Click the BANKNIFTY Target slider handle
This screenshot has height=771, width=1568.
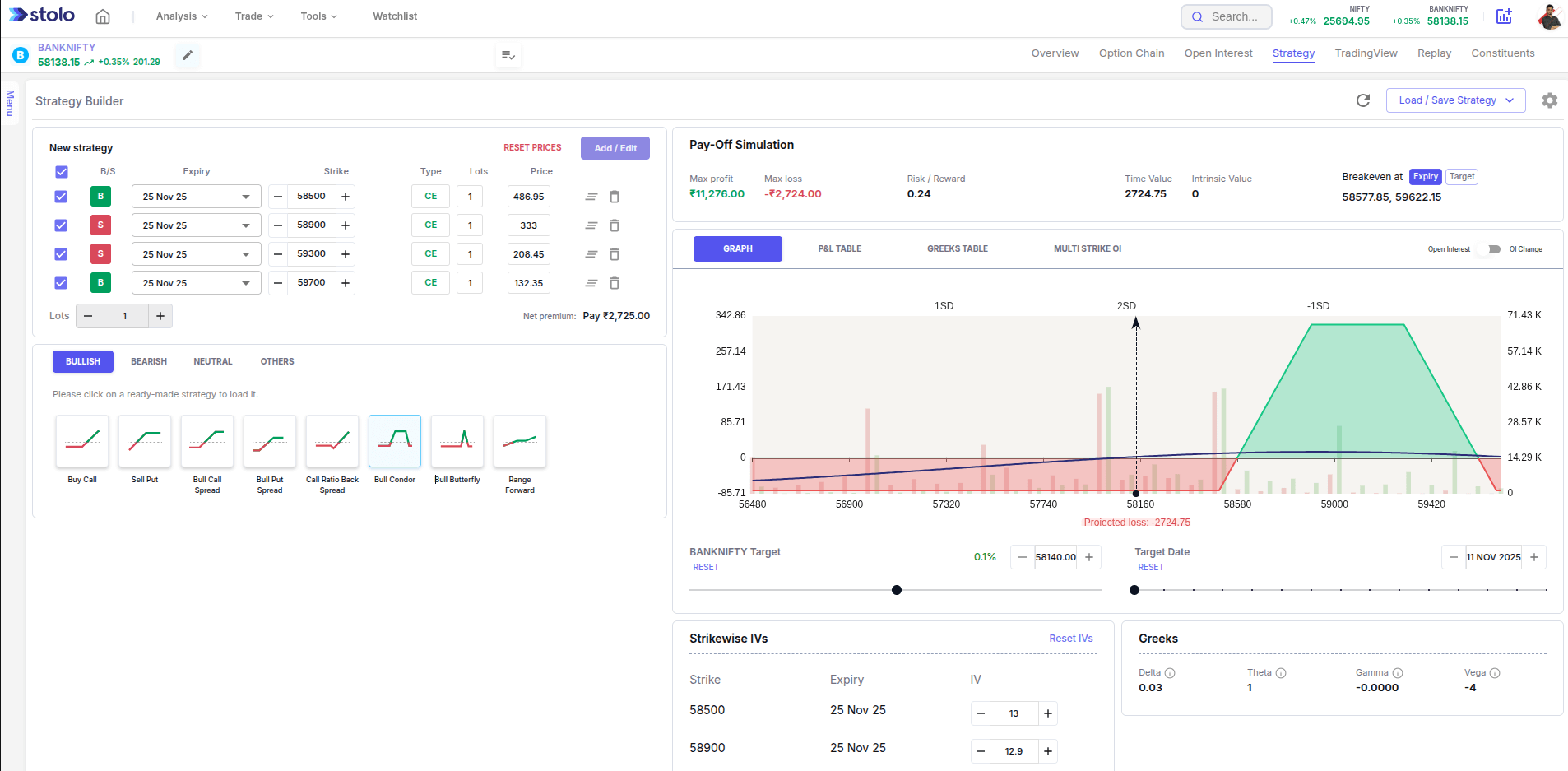tap(897, 590)
